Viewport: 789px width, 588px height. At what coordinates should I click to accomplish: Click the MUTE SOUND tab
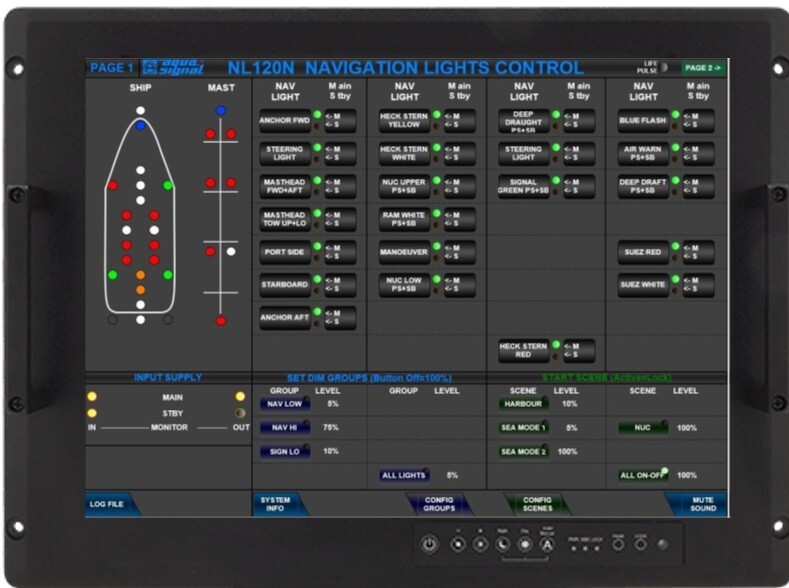click(697, 504)
